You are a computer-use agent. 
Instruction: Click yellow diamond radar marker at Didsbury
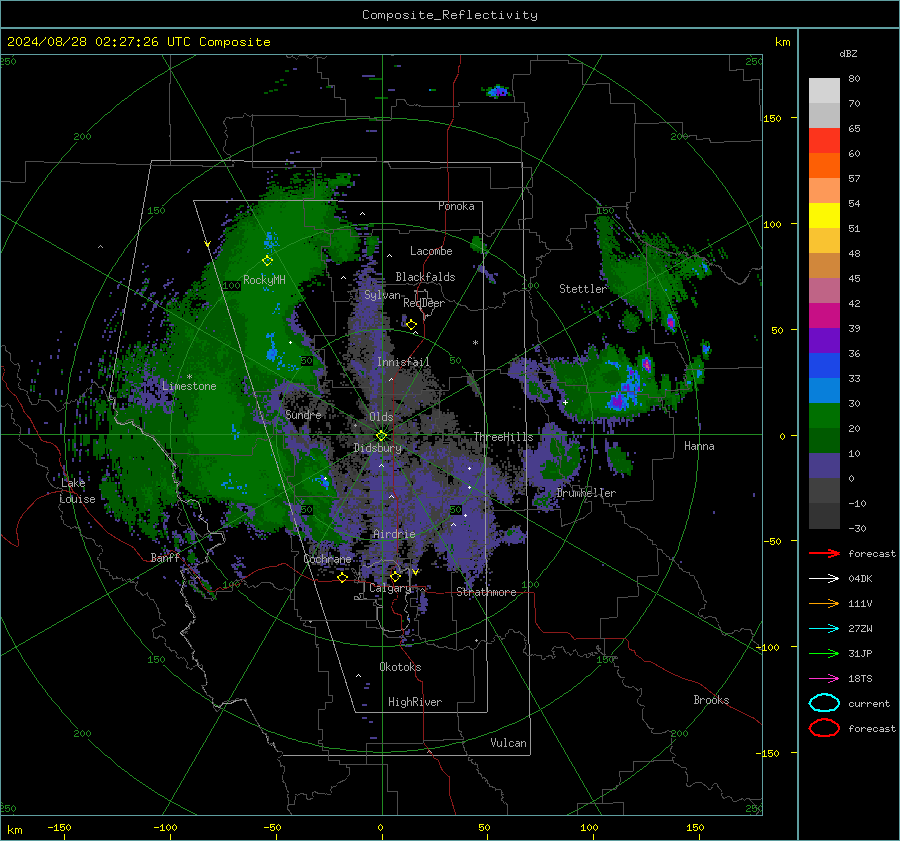tap(381, 436)
